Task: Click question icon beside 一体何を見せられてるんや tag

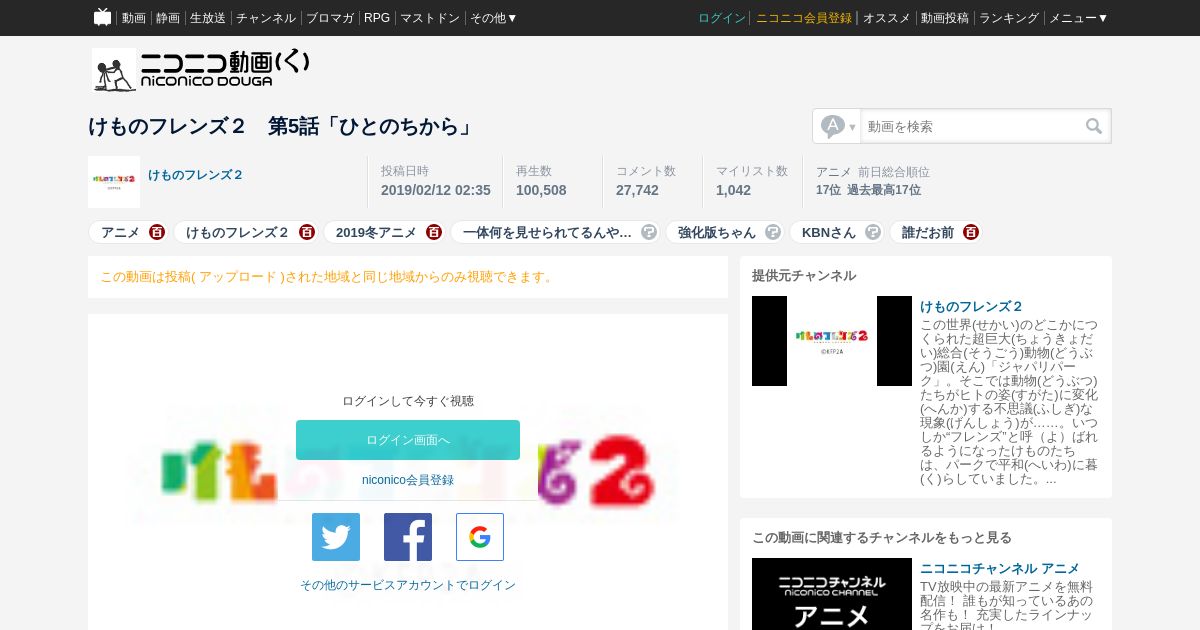Action: [x=649, y=232]
